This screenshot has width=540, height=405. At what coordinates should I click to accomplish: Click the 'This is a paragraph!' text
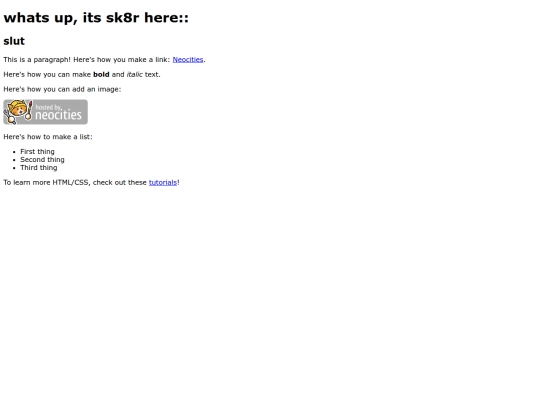[x=37, y=60]
